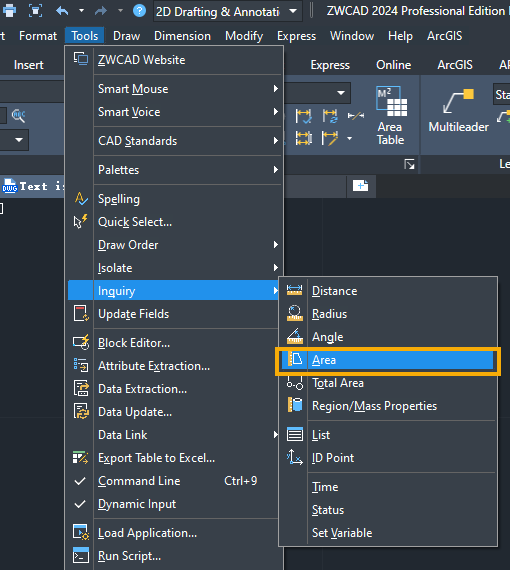The height and width of the screenshot is (570, 510).
Task: Select Radius in the Inquiry submenu
Action: [388, 314]
